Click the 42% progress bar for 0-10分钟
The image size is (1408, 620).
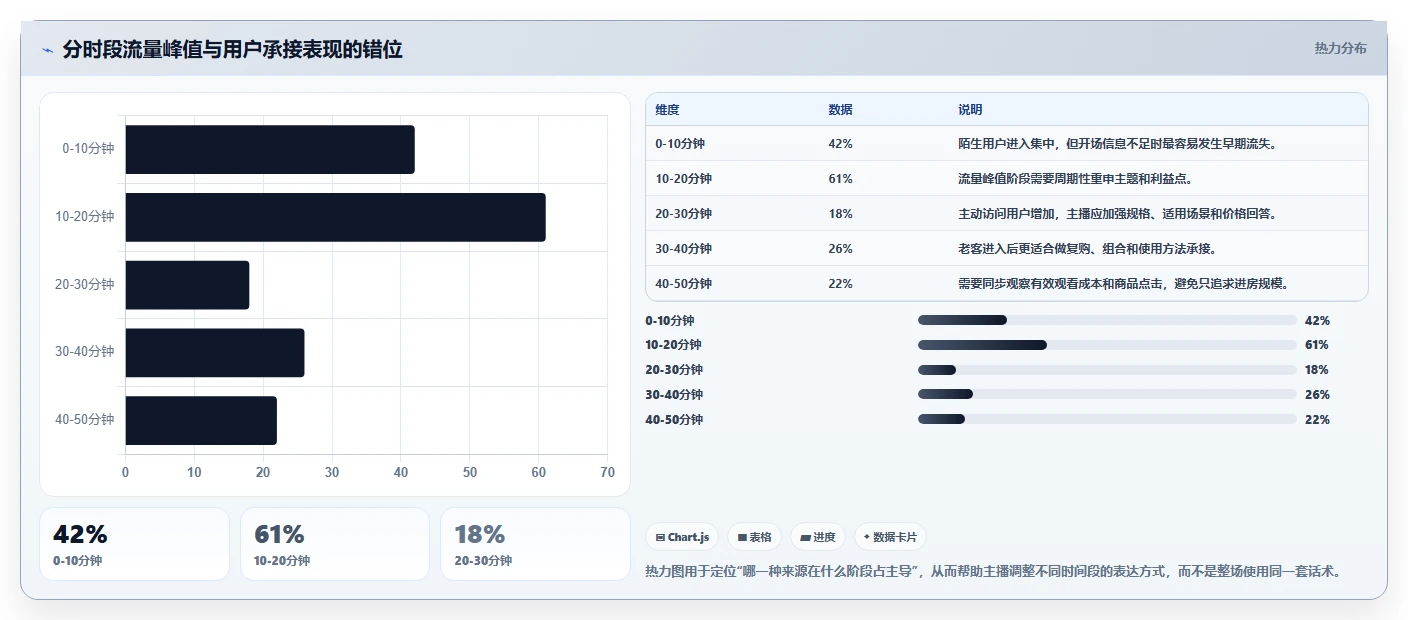tap(1107, 320)
